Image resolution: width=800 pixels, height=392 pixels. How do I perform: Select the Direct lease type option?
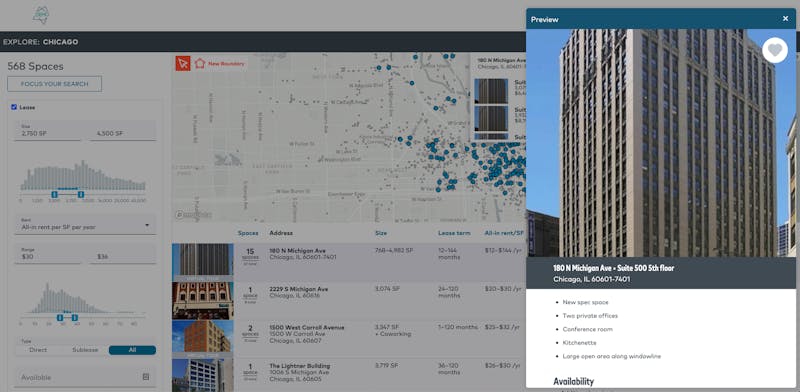click(38, 350)
